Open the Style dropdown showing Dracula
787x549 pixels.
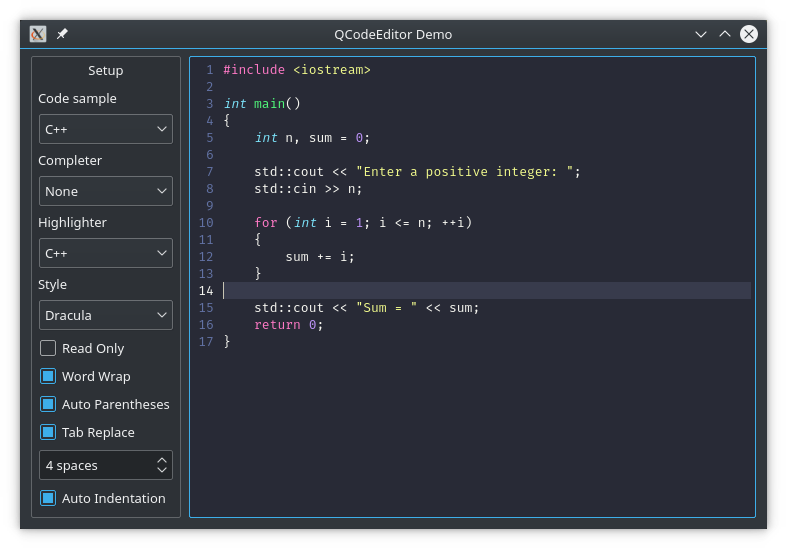click(105, 315)
